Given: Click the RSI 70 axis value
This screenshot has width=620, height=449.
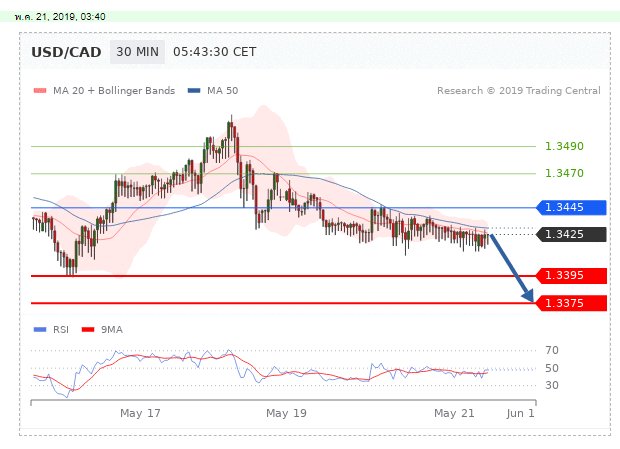Looking at the screenshot, I should click(x=552, y=350).
